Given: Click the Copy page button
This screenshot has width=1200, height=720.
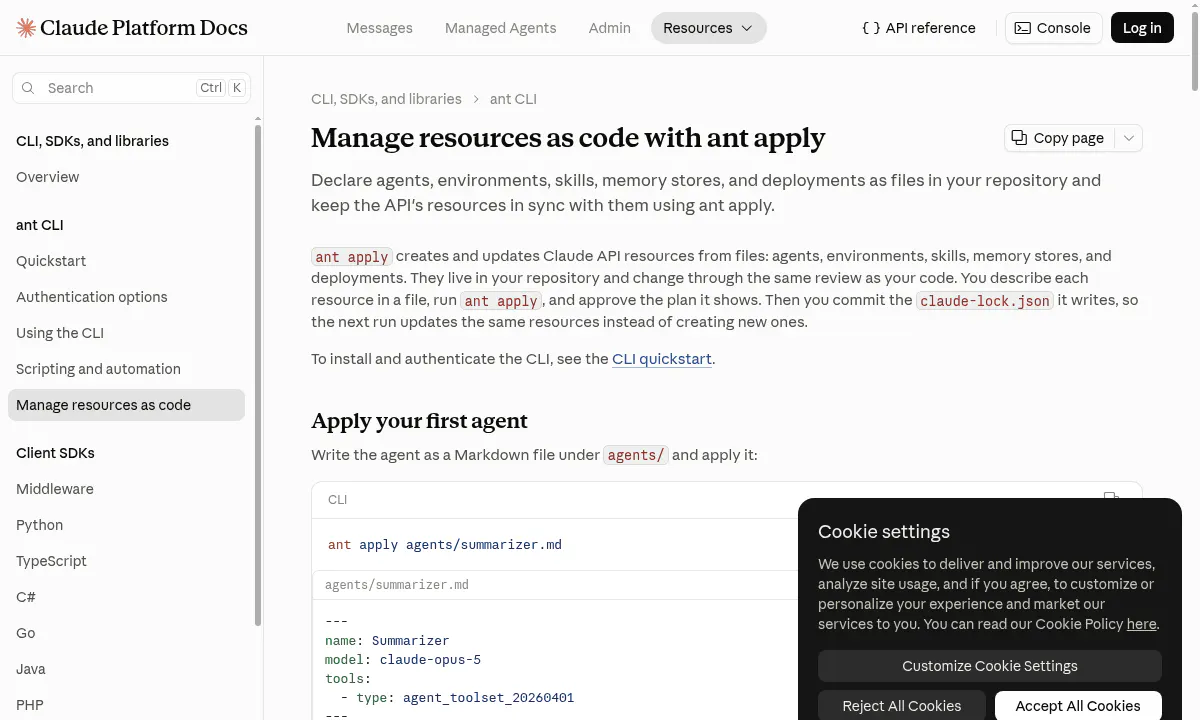Looking at the screenshot, I should click(x=1060, y=138).
